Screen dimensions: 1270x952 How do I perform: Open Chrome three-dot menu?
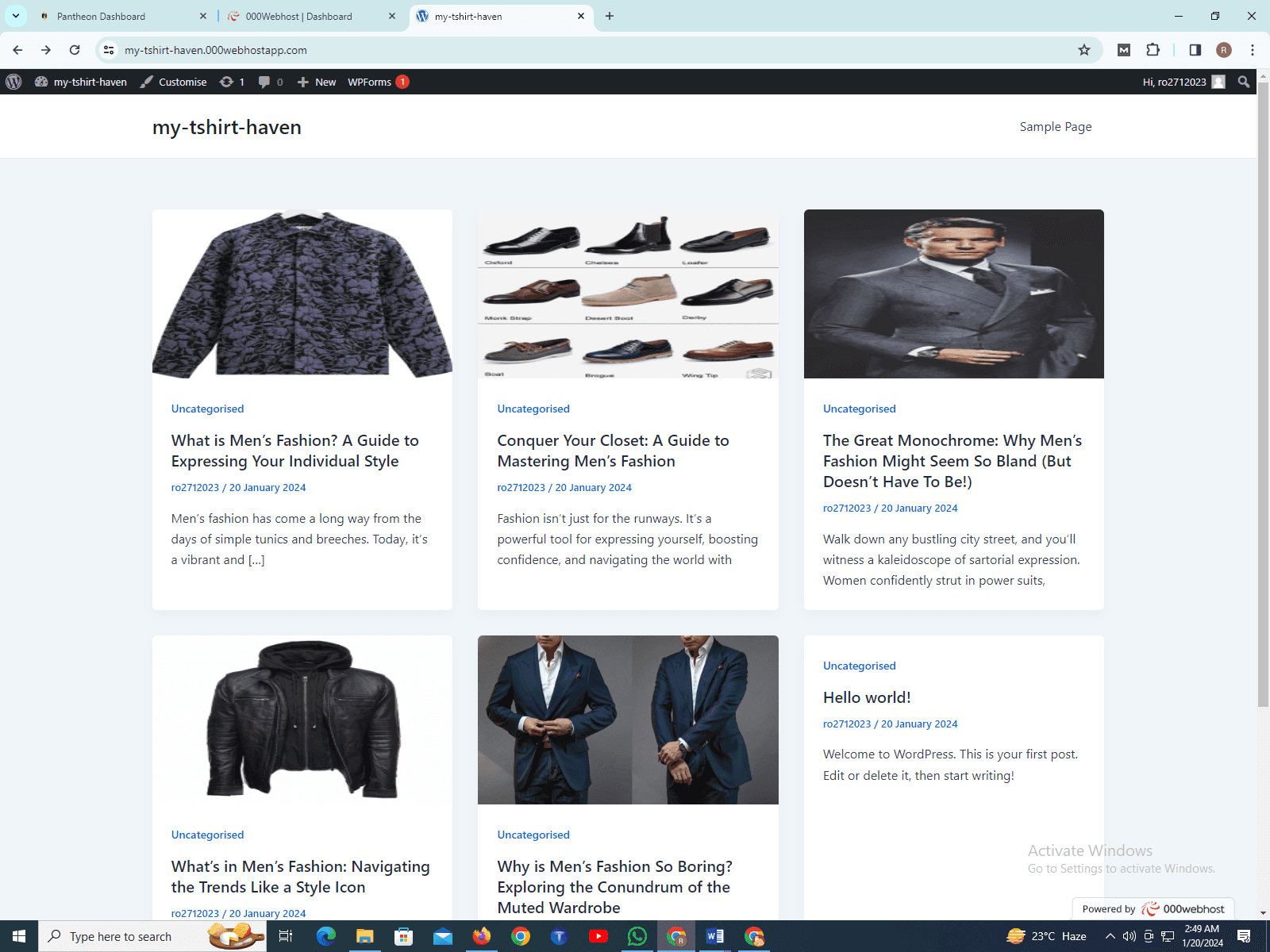tap(1253, 50)
